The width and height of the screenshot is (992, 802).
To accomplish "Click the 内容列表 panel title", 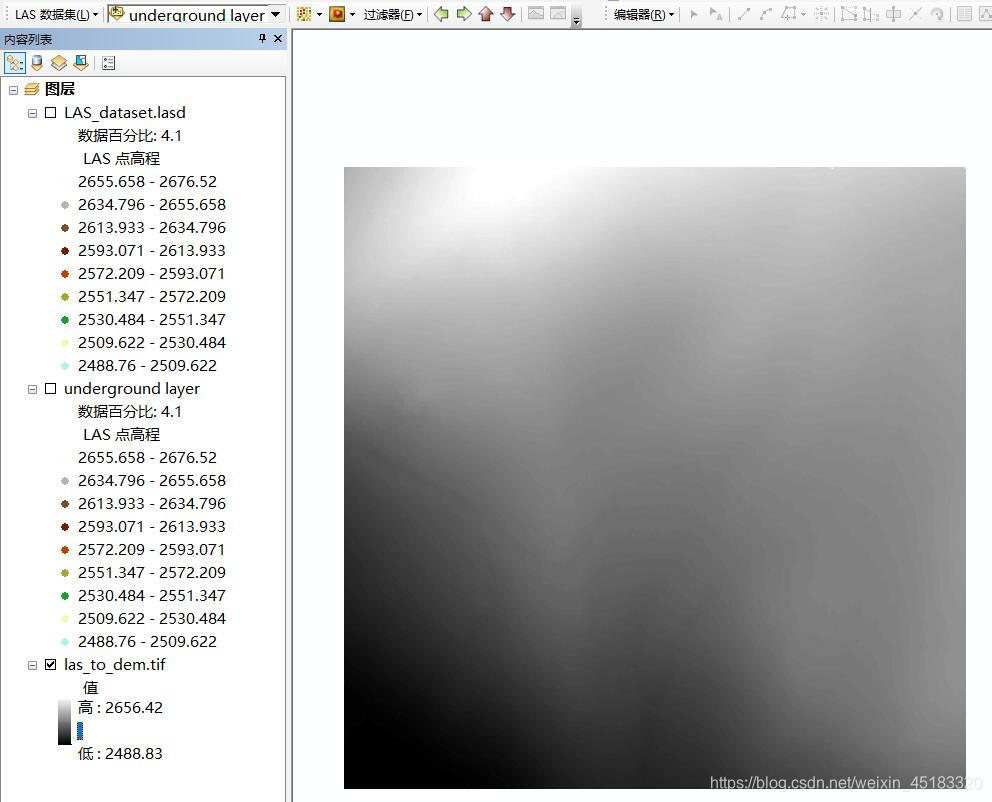I will tap(28, 39).
